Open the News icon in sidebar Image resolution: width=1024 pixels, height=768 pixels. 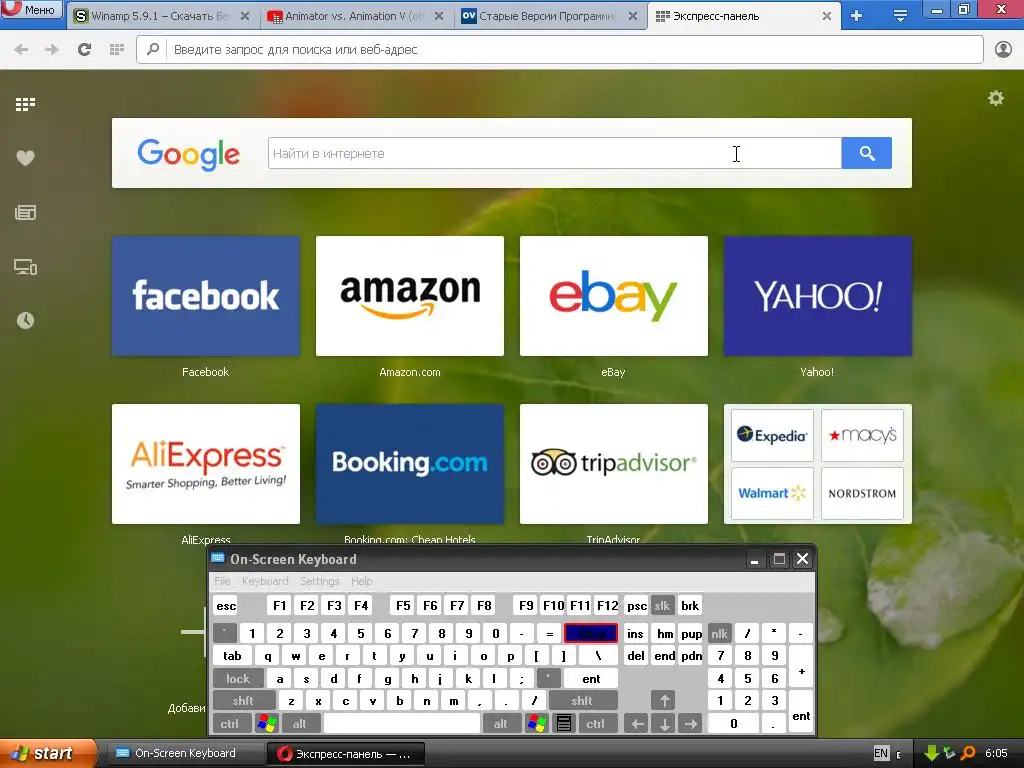tap(25, 212)
